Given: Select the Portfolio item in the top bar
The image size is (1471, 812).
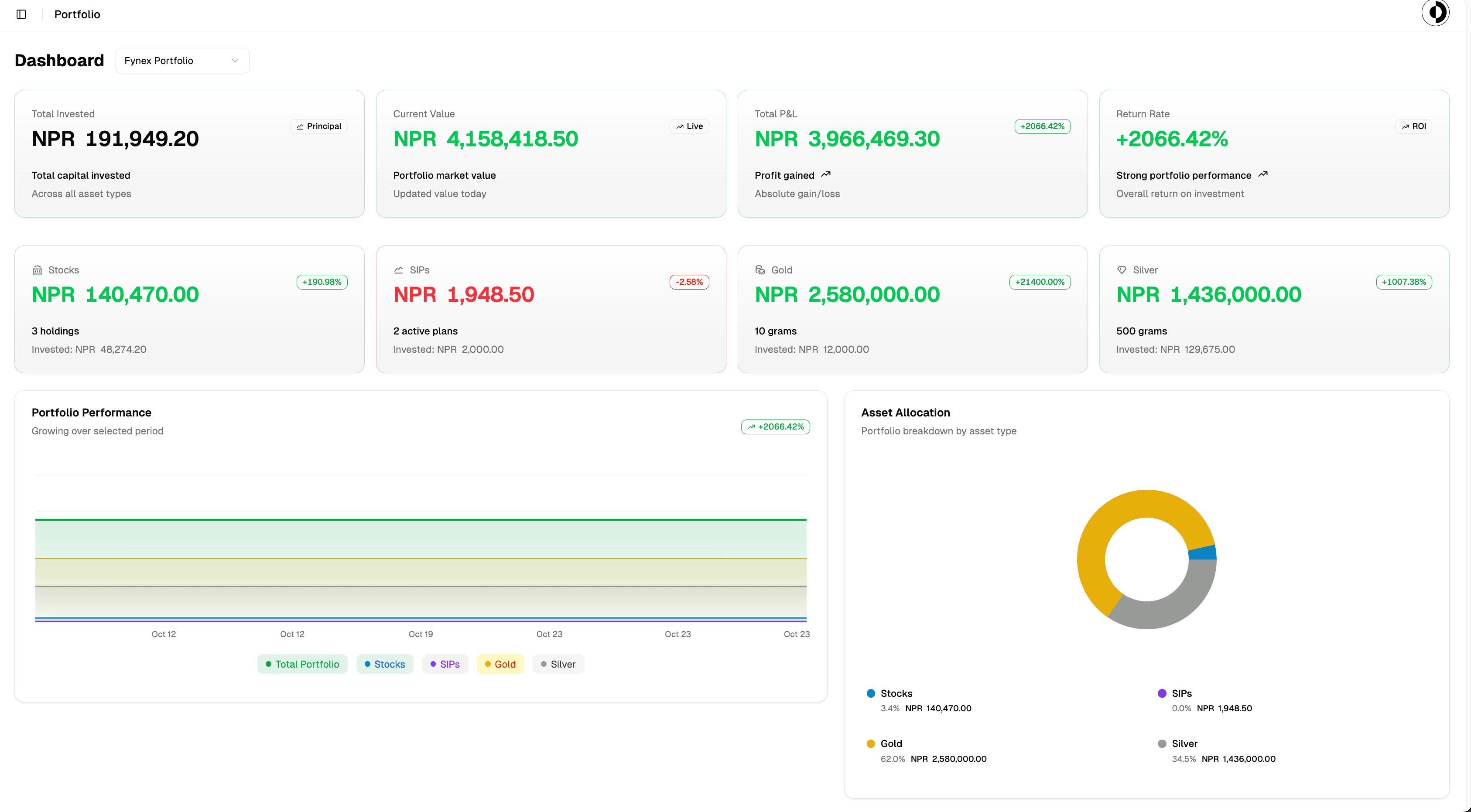Looking at the screenshot, I should 76,14.
